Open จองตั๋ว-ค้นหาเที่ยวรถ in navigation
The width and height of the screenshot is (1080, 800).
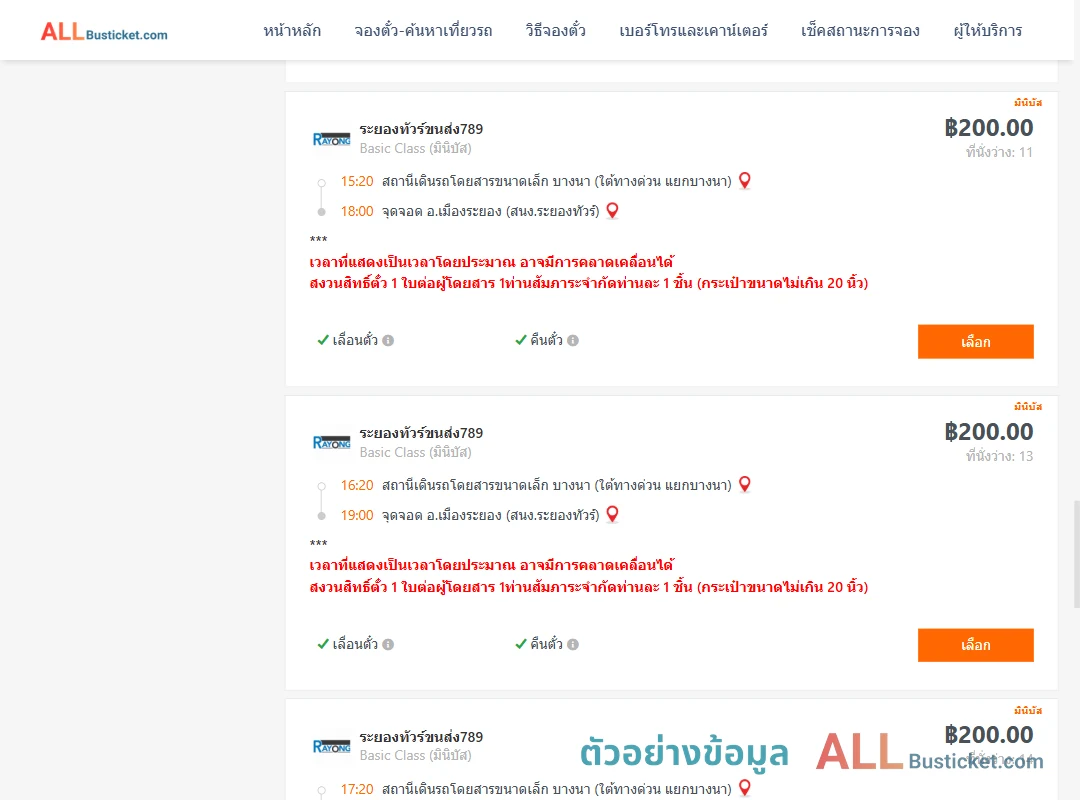pos(423,31)
